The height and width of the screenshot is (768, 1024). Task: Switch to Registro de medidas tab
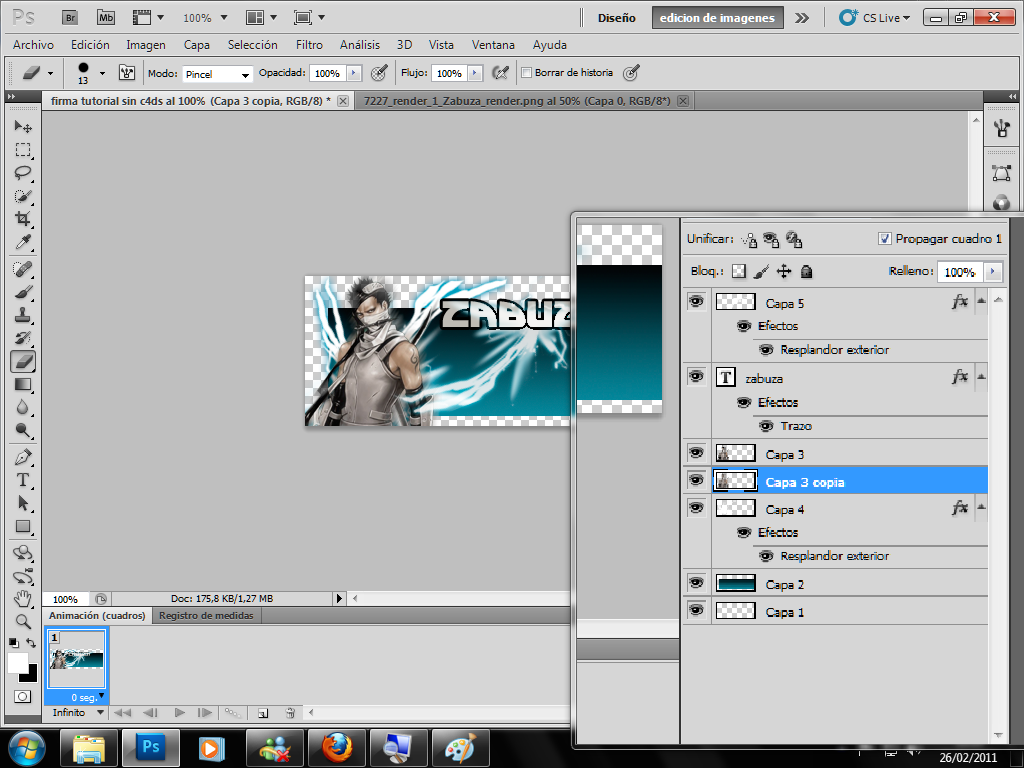pyautogui.click(x=206, y=615)
